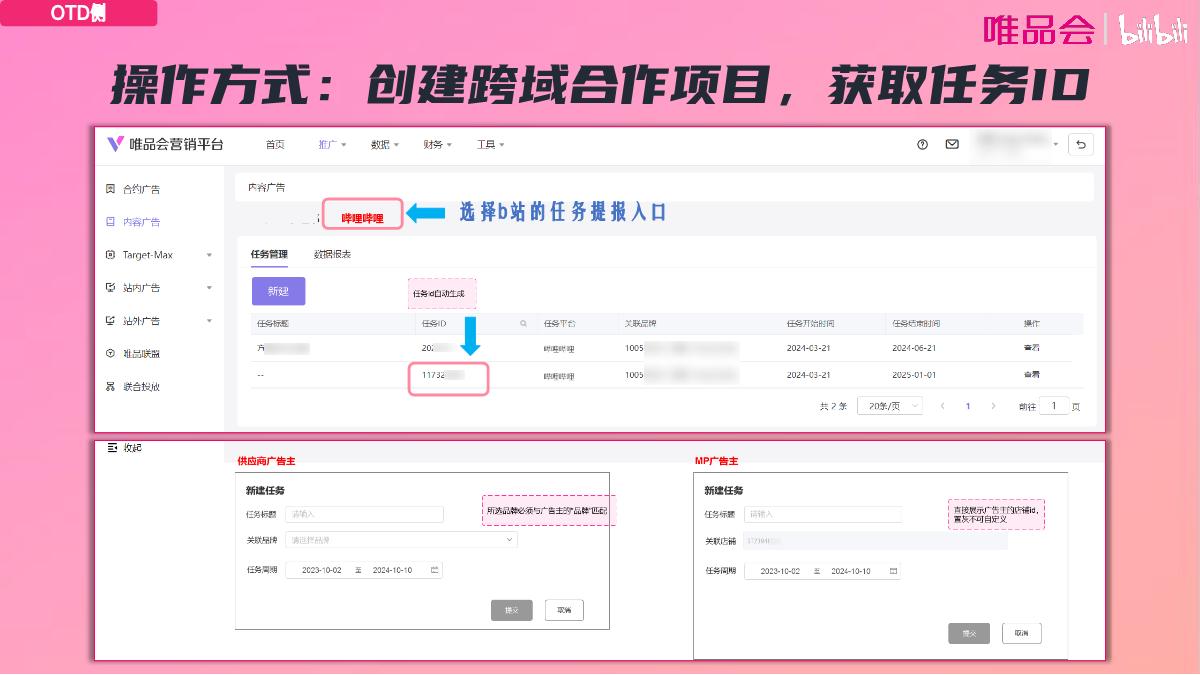Open the 20条/页 page size dropdown
Image resolution: width=1200 pixels, height=675 pixels.
(x=888, y=406)
